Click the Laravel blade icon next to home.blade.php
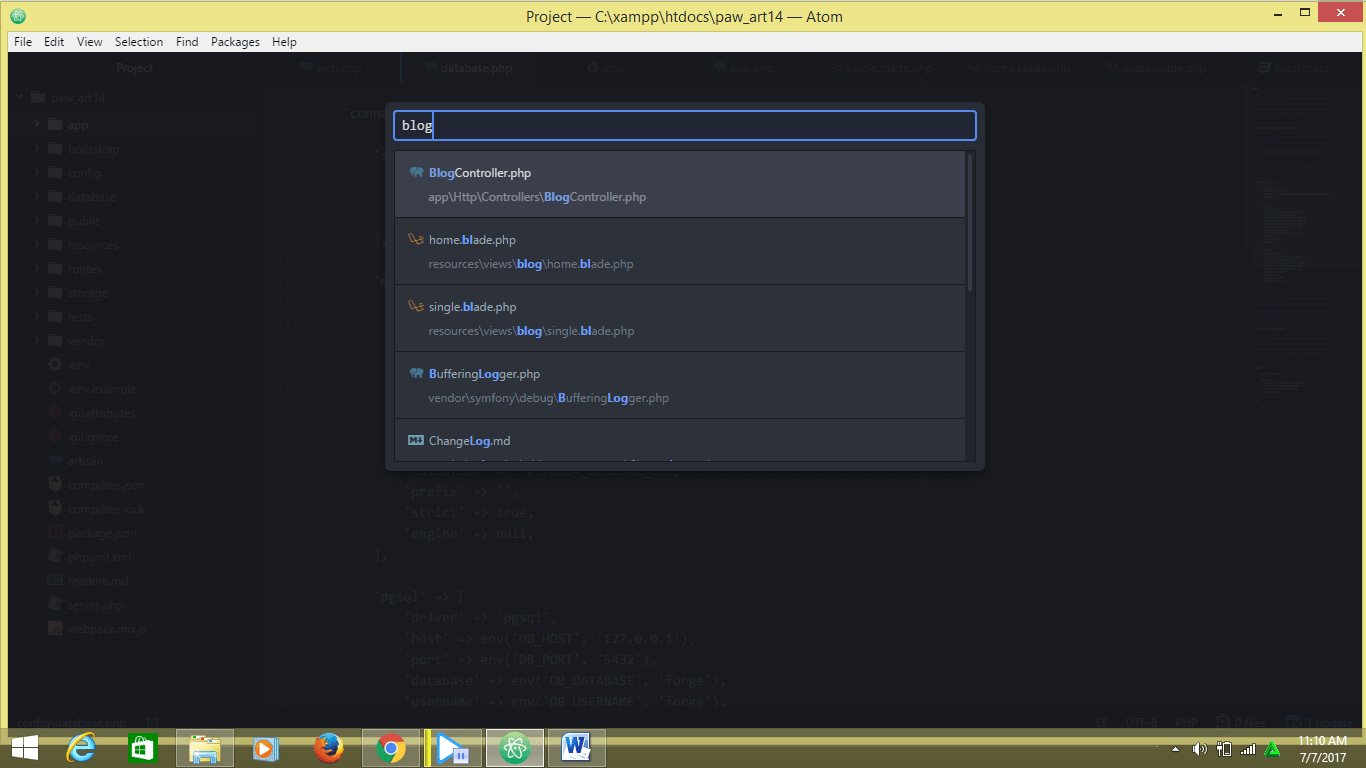The width and height of the screenshot is (1366, 768). (416, 239)
